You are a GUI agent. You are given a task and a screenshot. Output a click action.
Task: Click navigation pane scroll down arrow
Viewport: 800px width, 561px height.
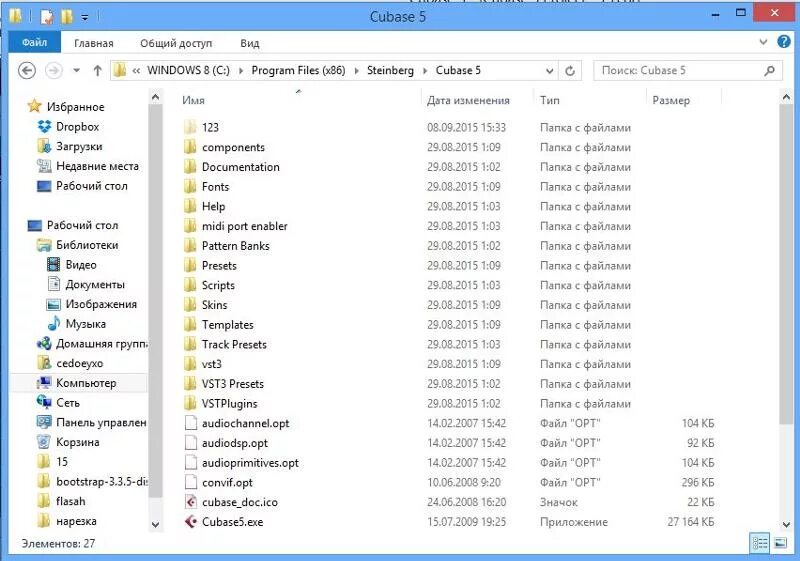pyautogui.click(x=156, y=524)
